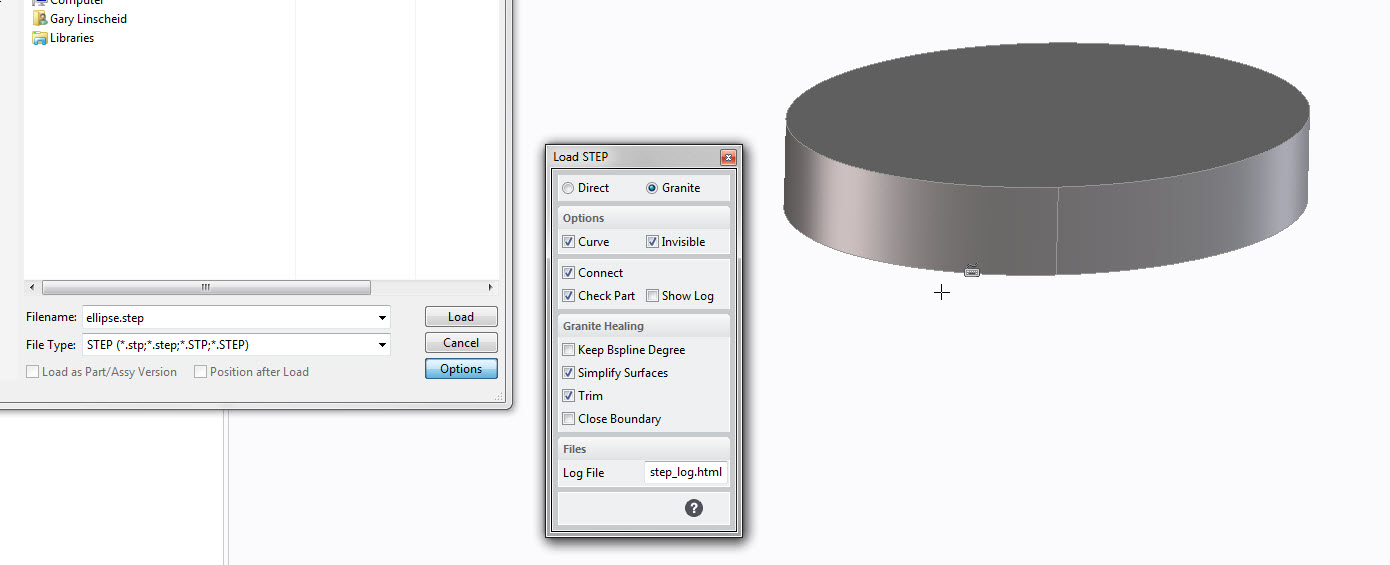Enable the Show Log checkbox

[x=652, y=296]
